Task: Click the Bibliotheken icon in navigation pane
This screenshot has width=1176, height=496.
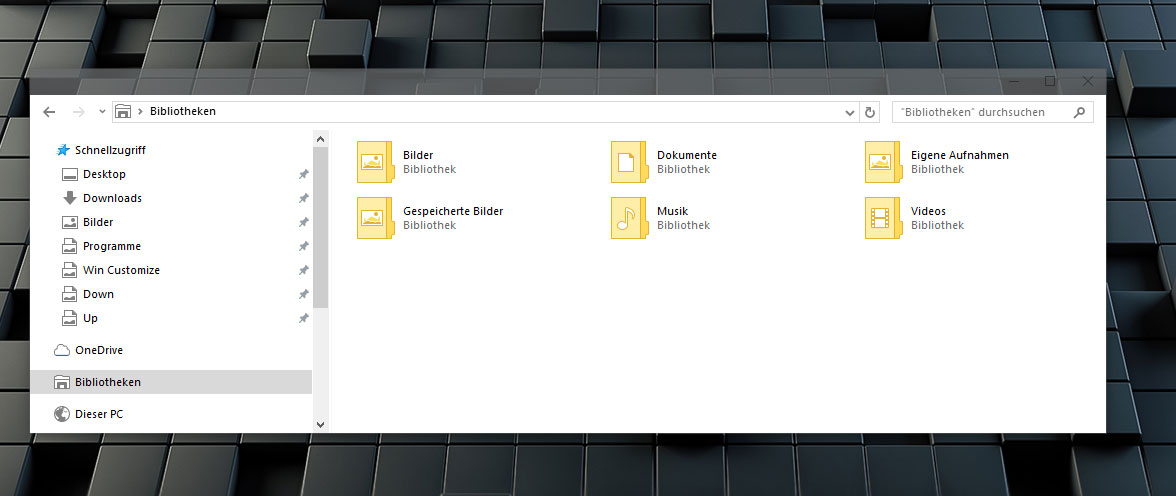Action: click(x=62, y=382)
